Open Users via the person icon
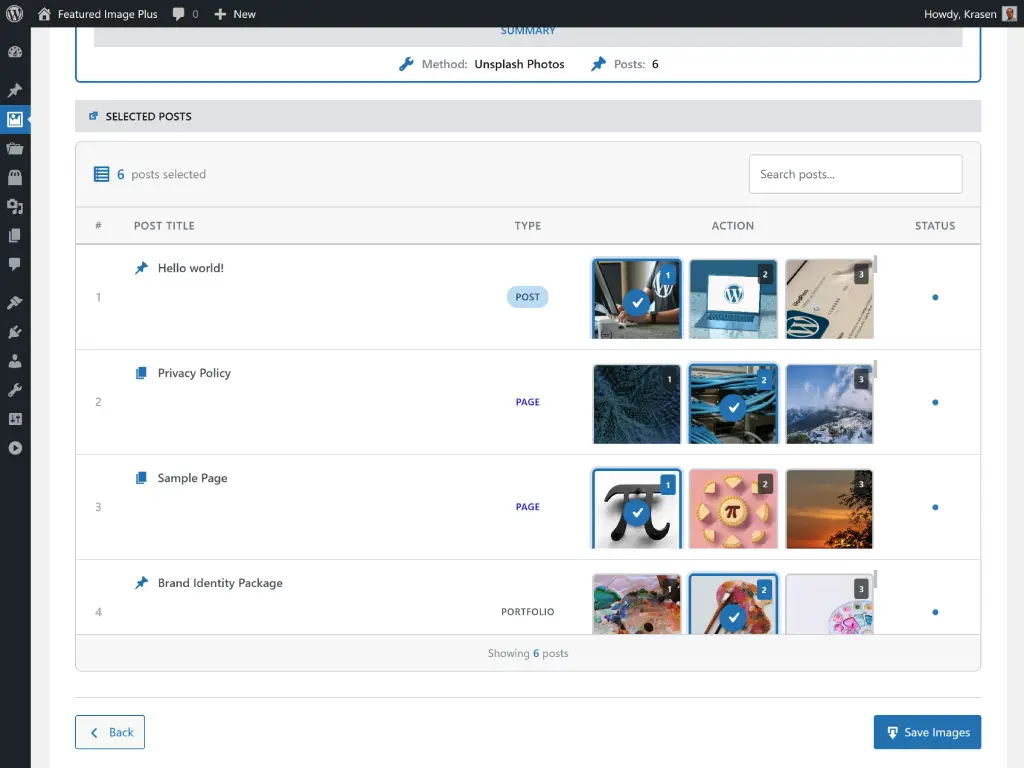The height and width of the screenshot is (768, 1024). click(16, 359)
